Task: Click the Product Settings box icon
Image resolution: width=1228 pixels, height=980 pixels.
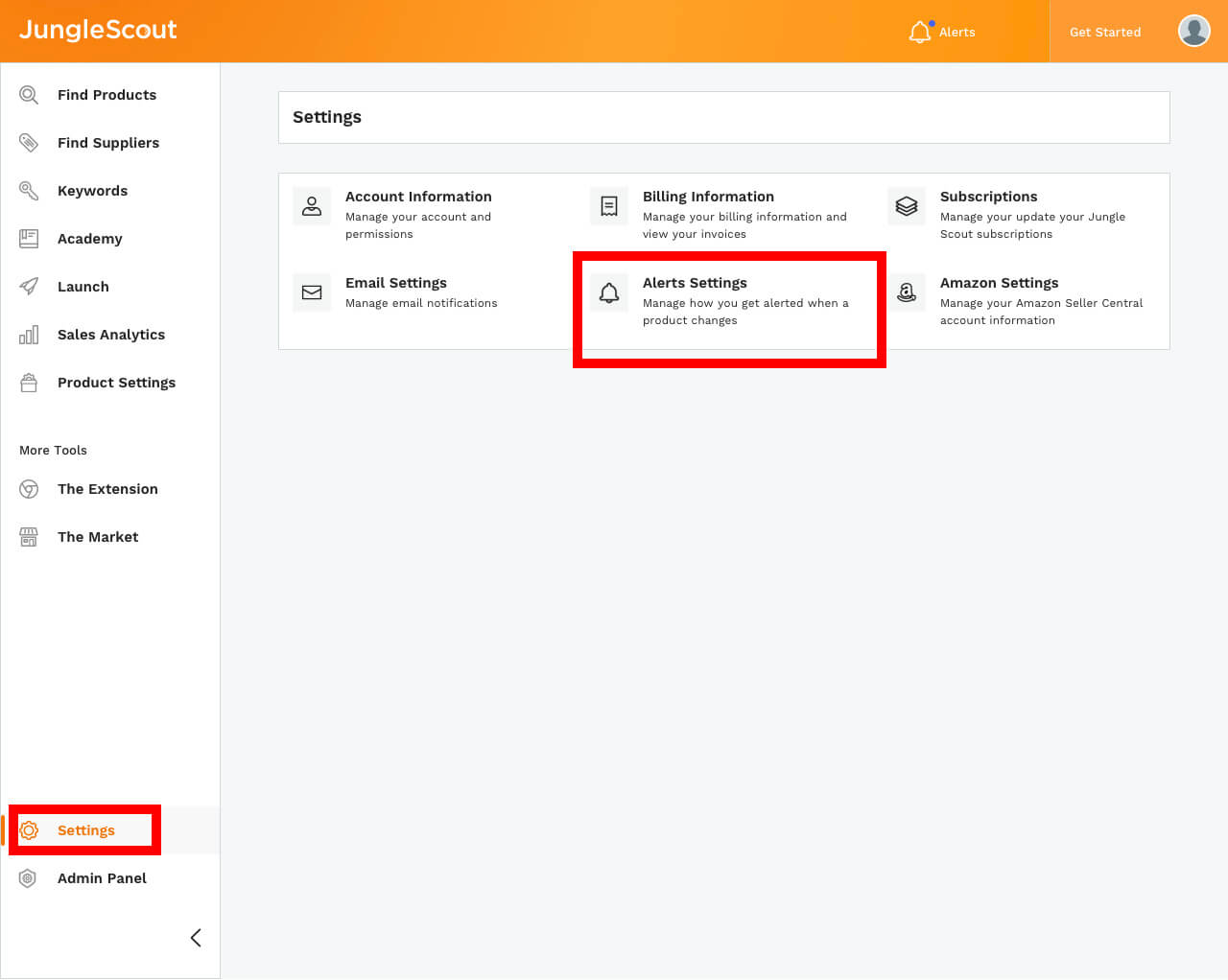Action: point(29,383)
